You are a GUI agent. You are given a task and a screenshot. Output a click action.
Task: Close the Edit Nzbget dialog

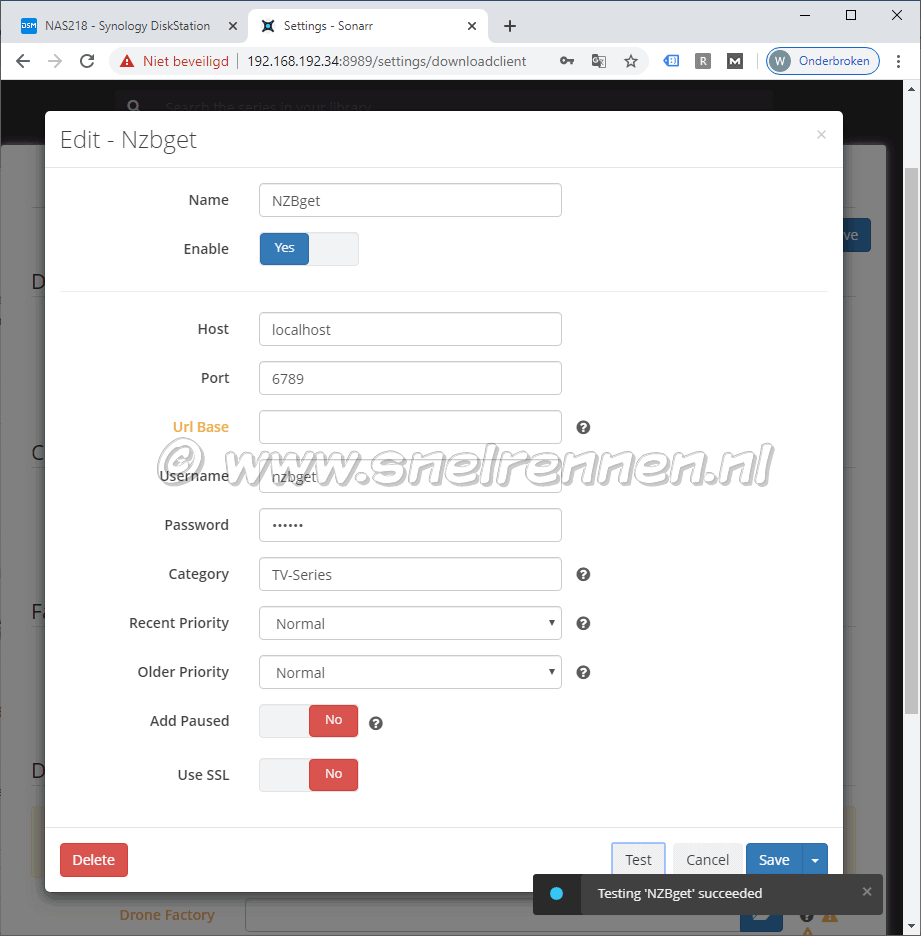tap(821, 134)
